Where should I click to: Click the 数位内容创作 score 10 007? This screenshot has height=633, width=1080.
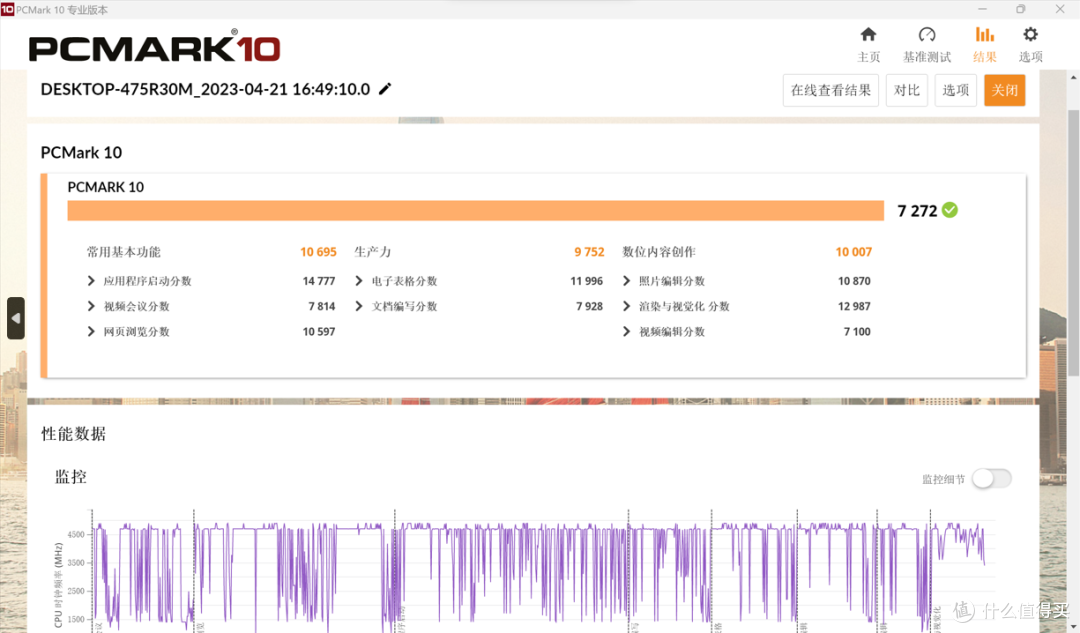(853, 252)
